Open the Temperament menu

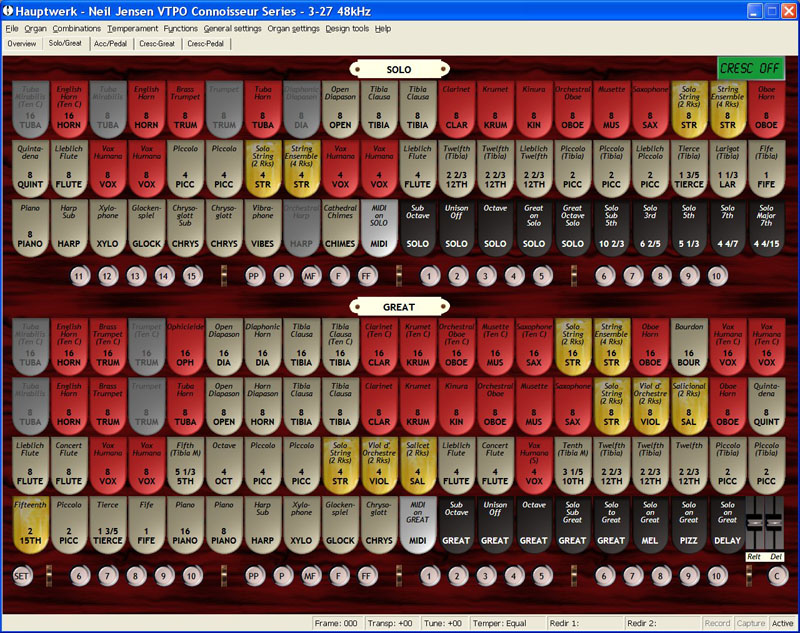point(133,29)
